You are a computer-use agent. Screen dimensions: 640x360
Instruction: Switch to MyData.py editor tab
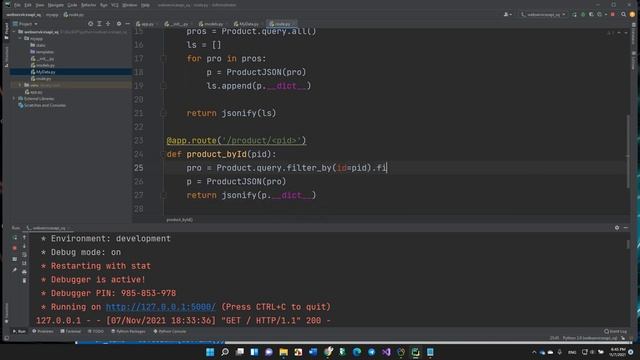pyautogui.click(x=247, y=24)
